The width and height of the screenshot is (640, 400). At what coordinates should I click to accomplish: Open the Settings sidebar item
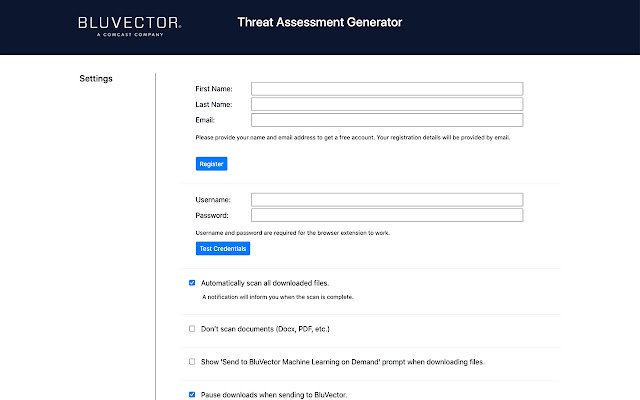tap(96, 78)
